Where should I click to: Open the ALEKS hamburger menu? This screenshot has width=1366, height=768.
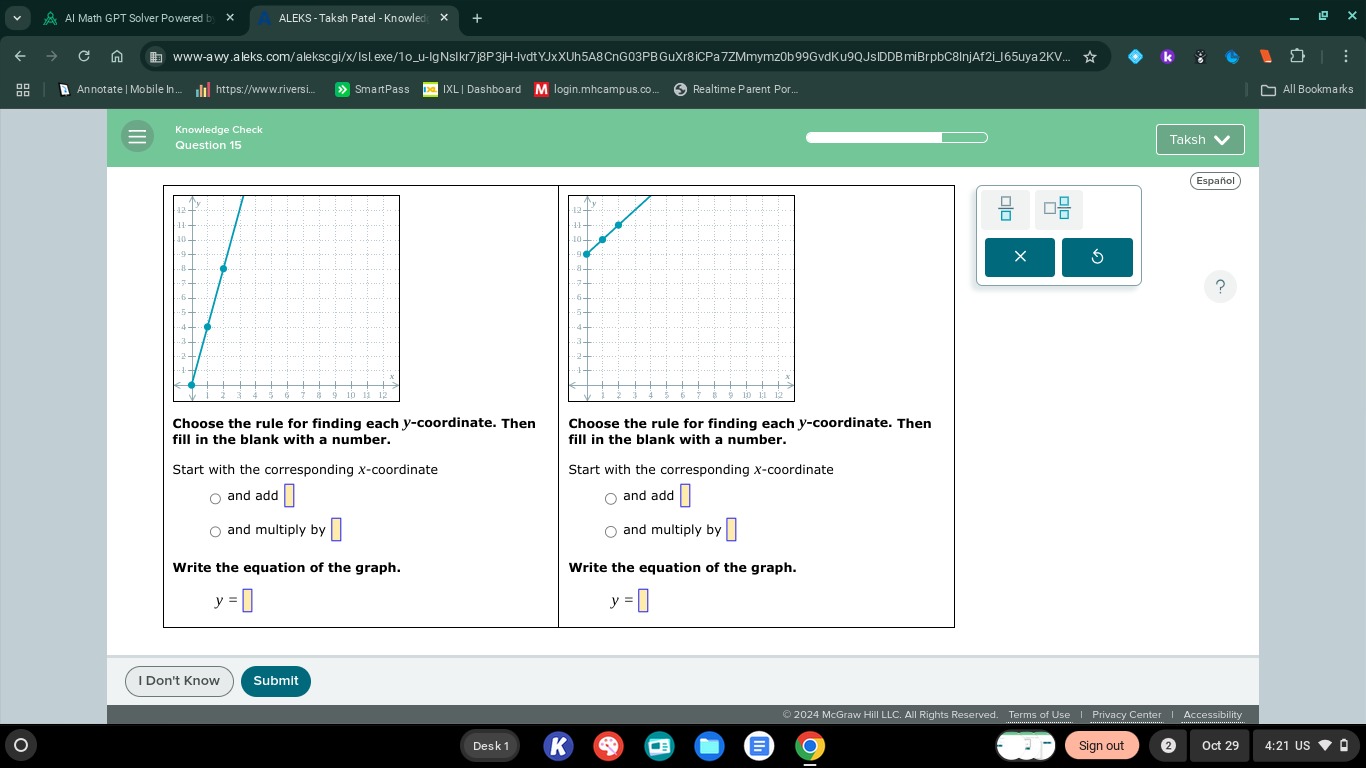138,137
